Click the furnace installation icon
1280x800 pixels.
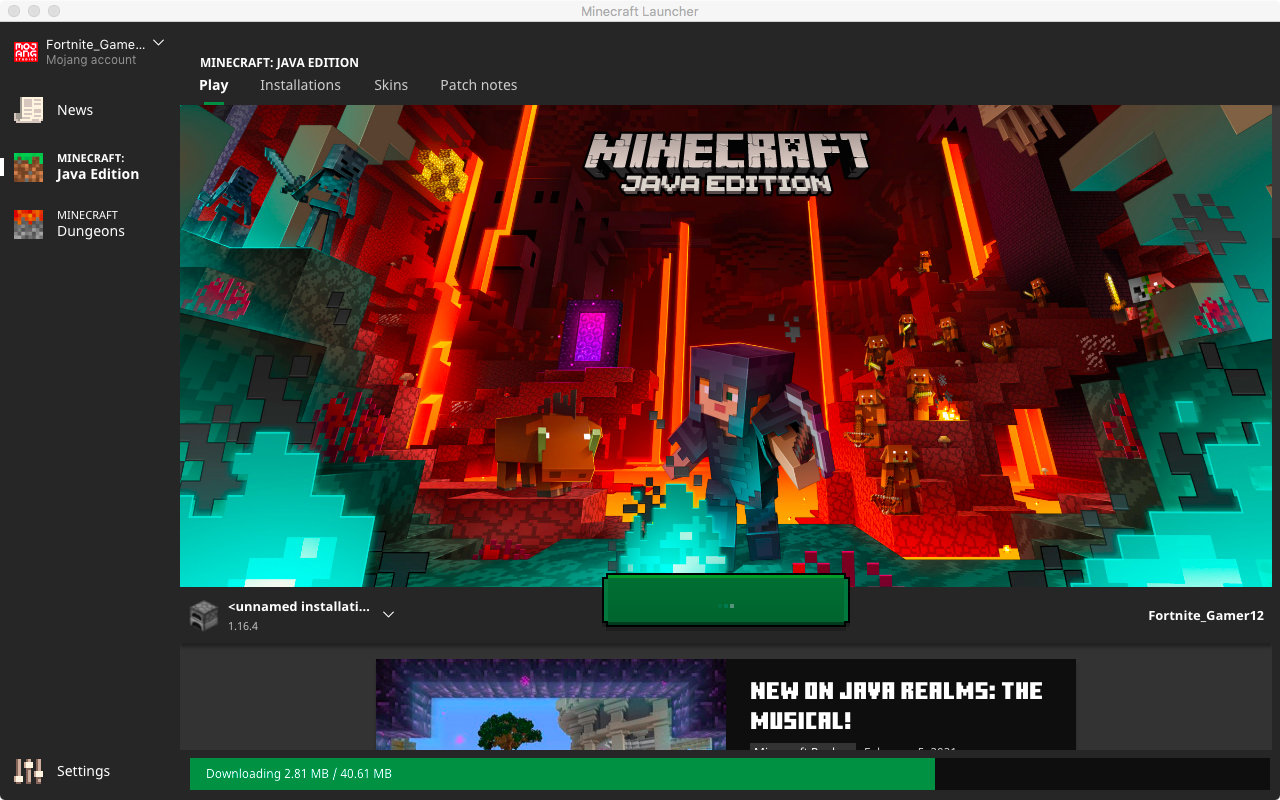tap(203, 615)
